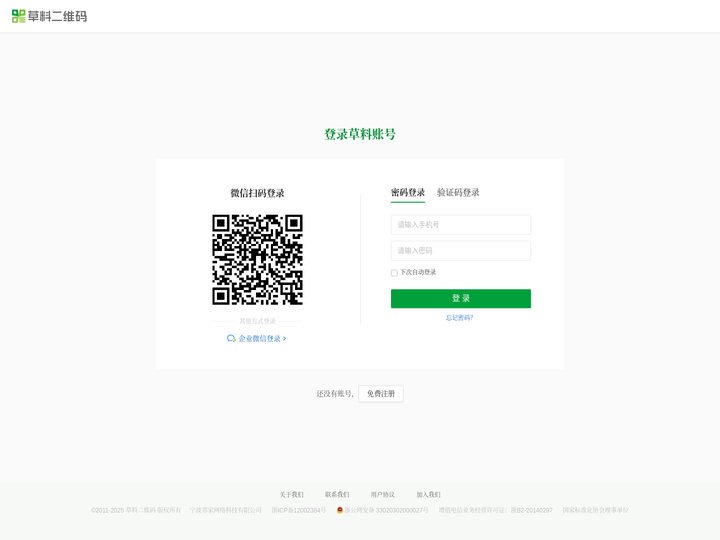Open 联系我们 footer link
Image resolution: width=720 pixels, height=540 pixels.
pyautogui.click(x=337, y=495)
